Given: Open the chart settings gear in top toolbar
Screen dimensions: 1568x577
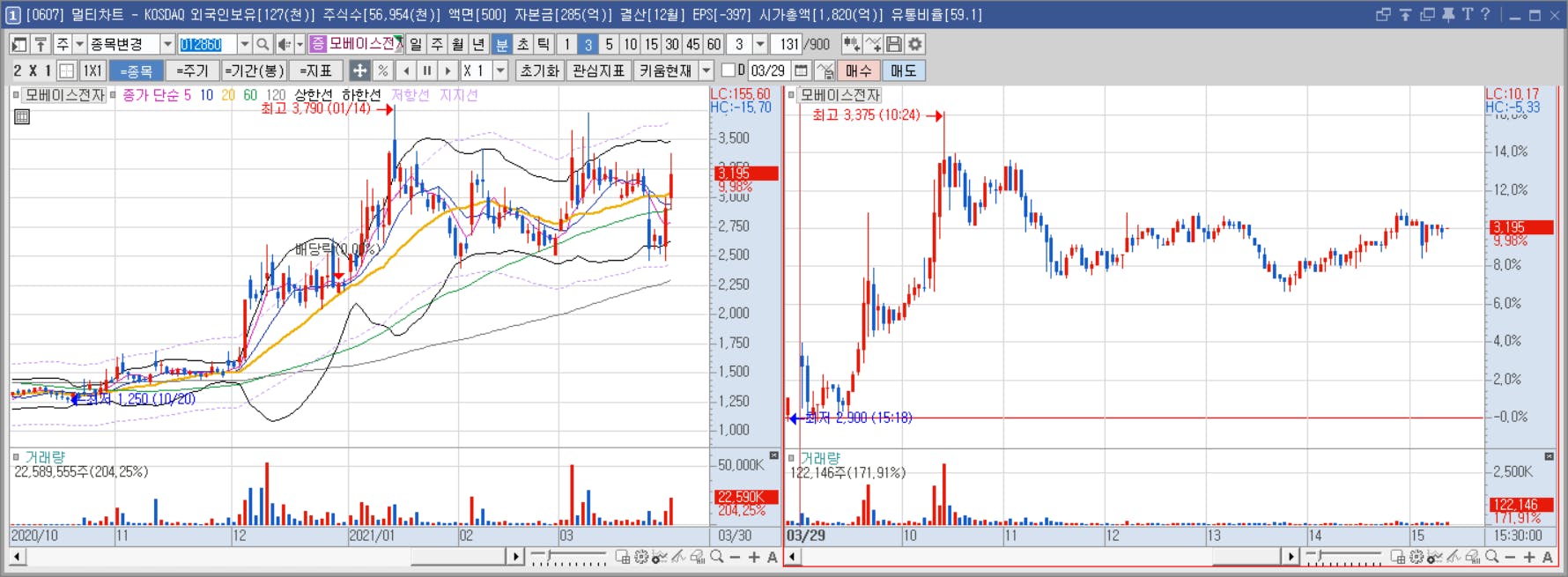Looking at the screenshot, I should tap(915, 44).
